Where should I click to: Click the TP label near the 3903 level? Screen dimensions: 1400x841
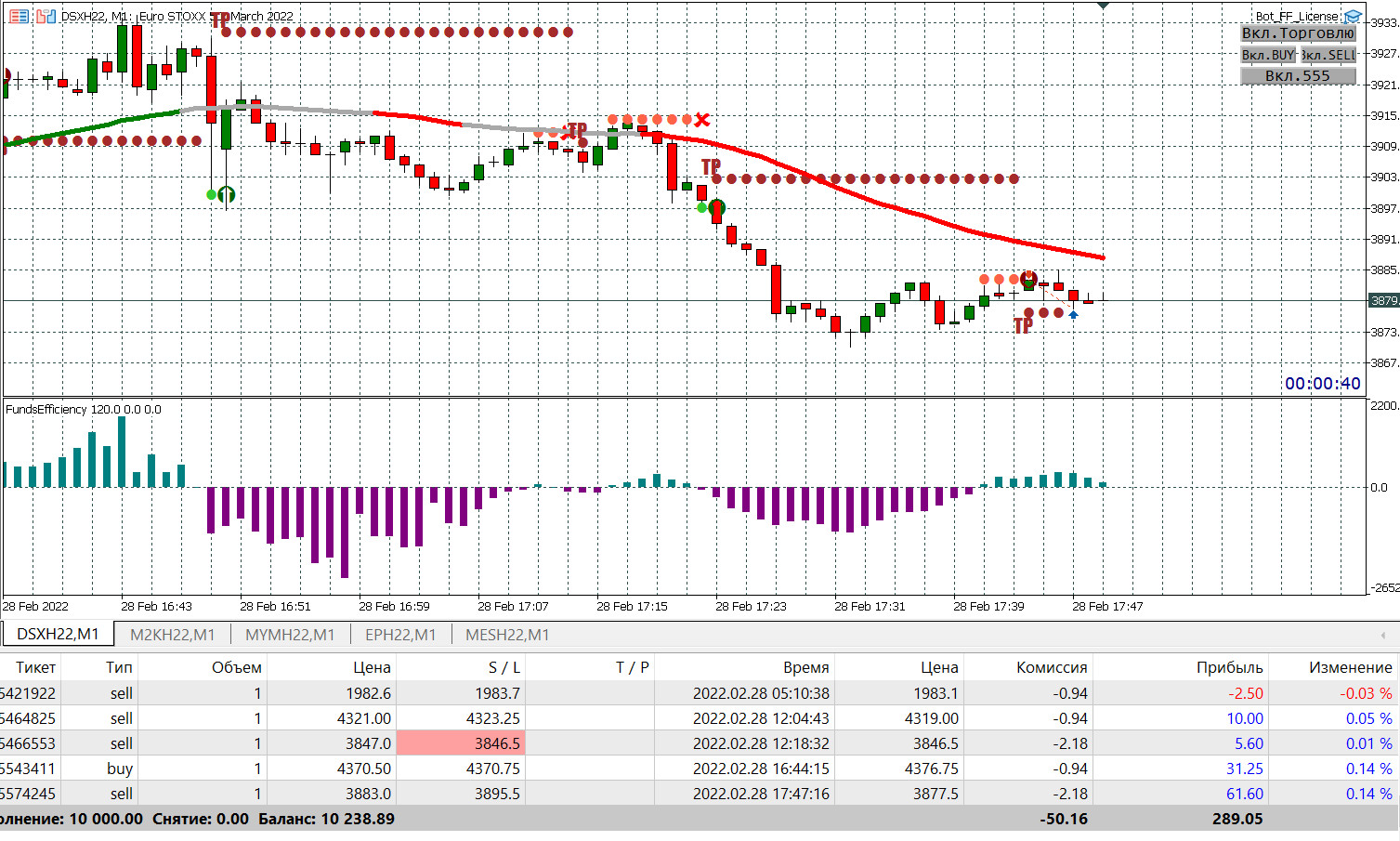point(711,167)
